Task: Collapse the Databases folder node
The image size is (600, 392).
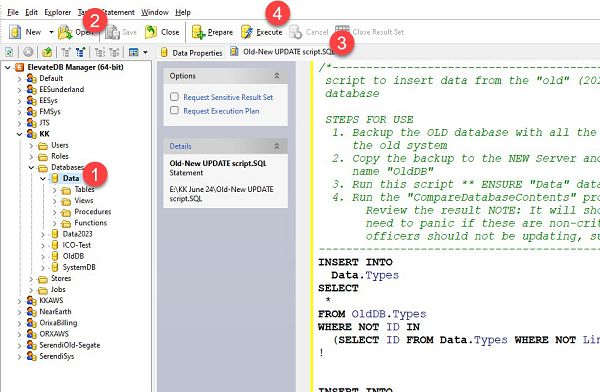Action: click(31, 168)
